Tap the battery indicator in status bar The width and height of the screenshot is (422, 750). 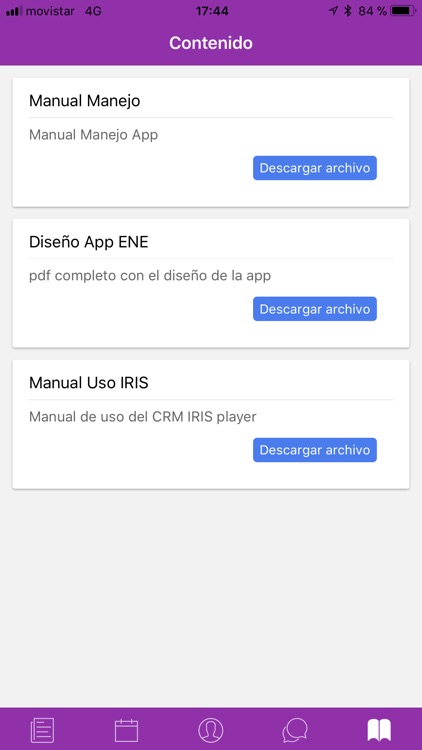pos(403,11)
